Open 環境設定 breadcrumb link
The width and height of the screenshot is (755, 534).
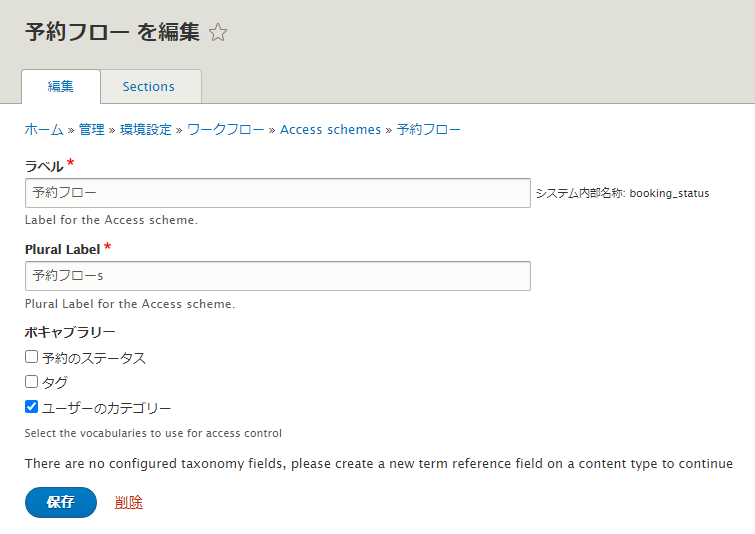(145, 130)
